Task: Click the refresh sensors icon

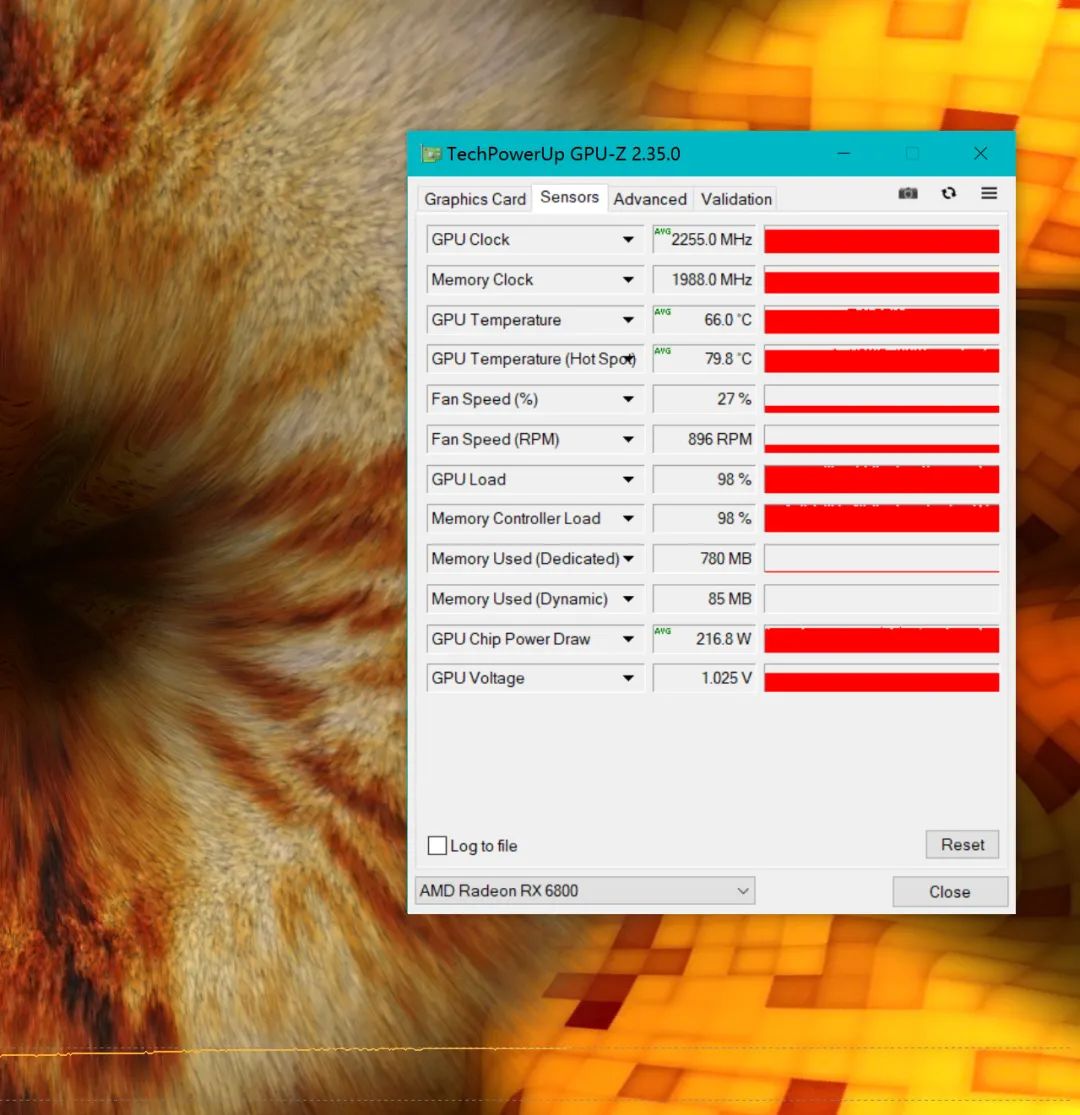Action: [948, 193]
